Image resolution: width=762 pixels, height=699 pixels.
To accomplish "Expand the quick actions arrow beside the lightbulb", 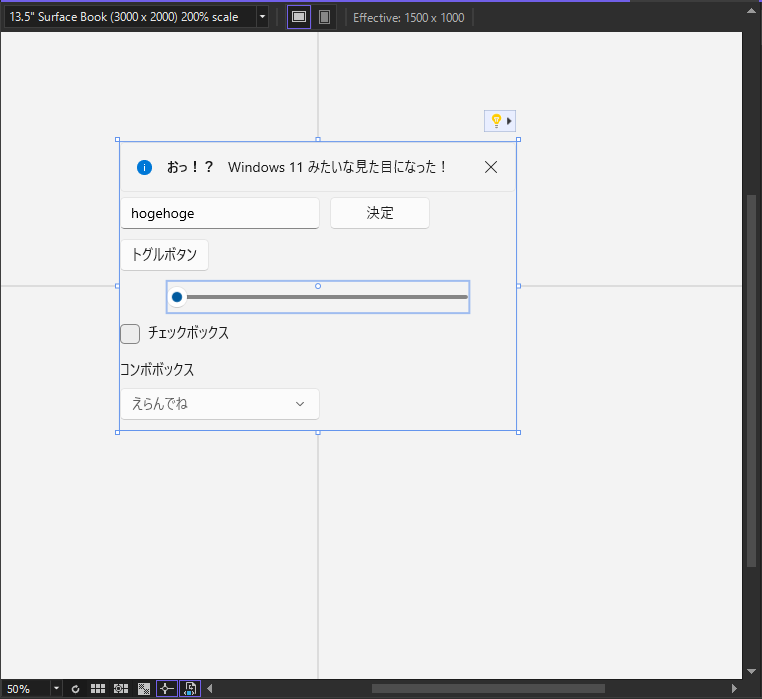I will coord(509,121).
